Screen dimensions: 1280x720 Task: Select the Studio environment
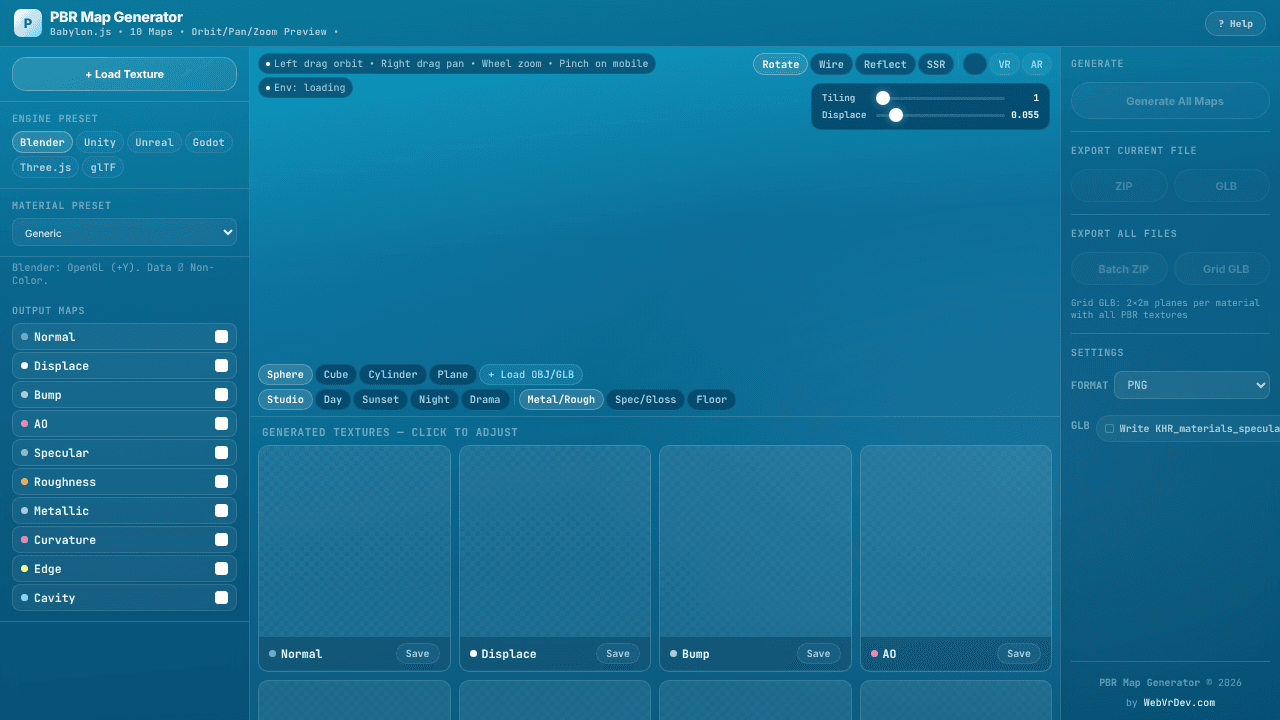[x=285, y=399]
